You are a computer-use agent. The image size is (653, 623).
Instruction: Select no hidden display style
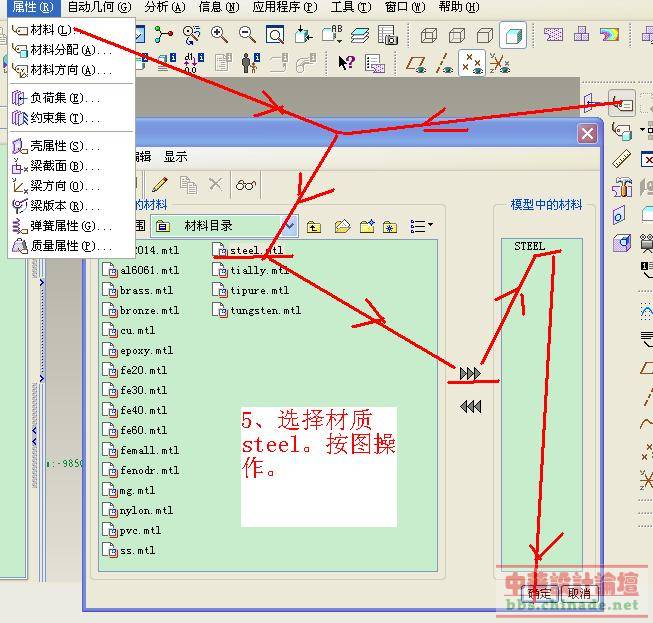[x=485, y=35]
